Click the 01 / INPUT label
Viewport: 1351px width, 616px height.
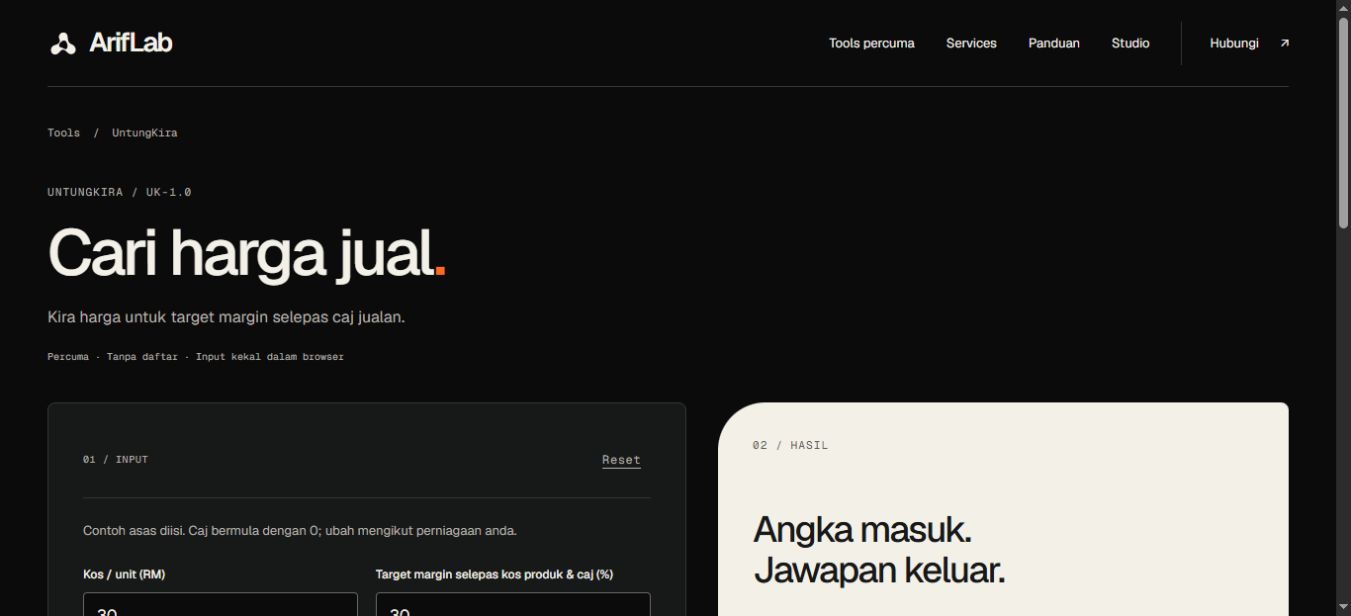coord(115,460)
